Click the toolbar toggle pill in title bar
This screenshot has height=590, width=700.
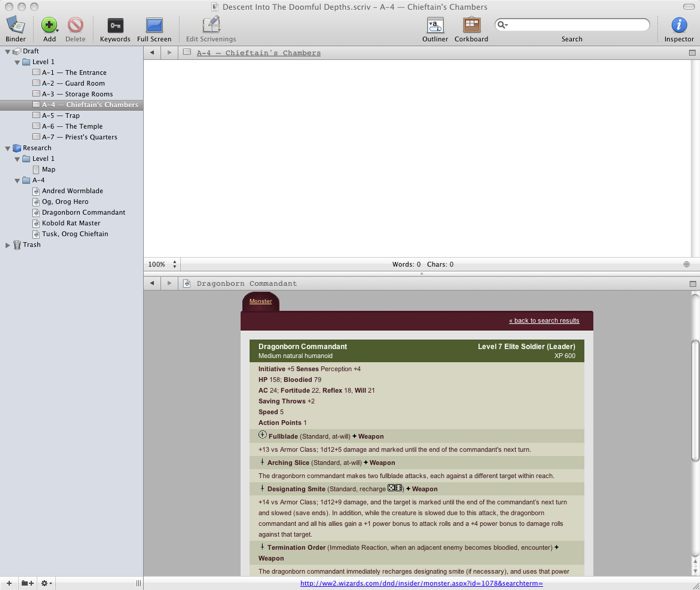(x=689, y=7)
